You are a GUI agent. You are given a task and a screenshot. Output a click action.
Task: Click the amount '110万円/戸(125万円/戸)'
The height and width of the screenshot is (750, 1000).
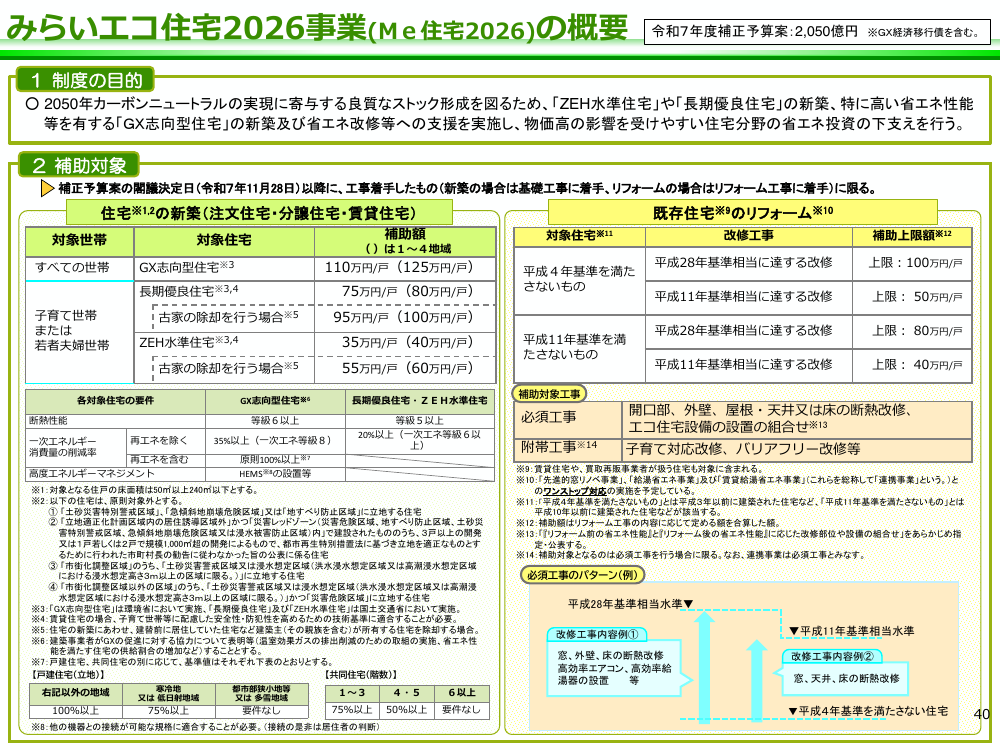pos(399,268)
